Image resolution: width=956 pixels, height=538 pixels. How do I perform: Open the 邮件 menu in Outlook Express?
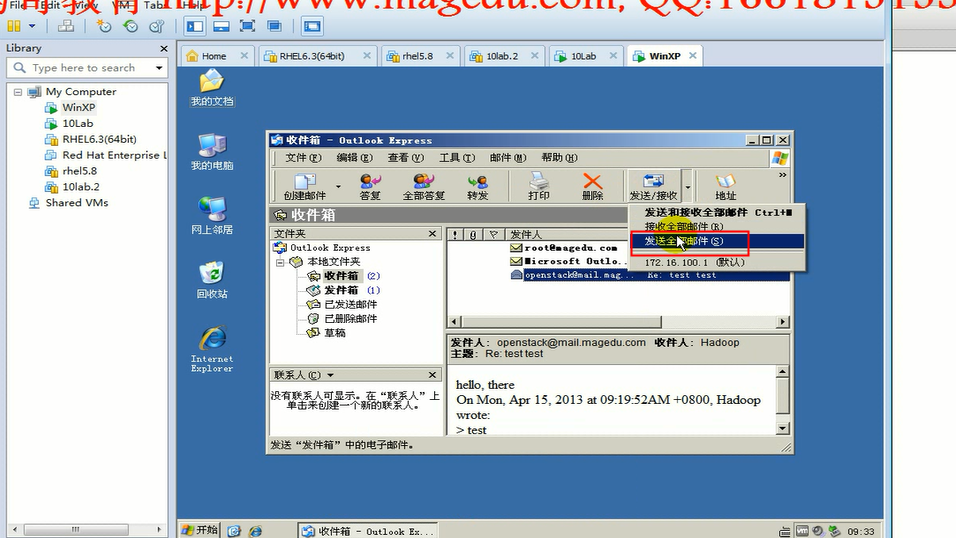pos(507,157)
